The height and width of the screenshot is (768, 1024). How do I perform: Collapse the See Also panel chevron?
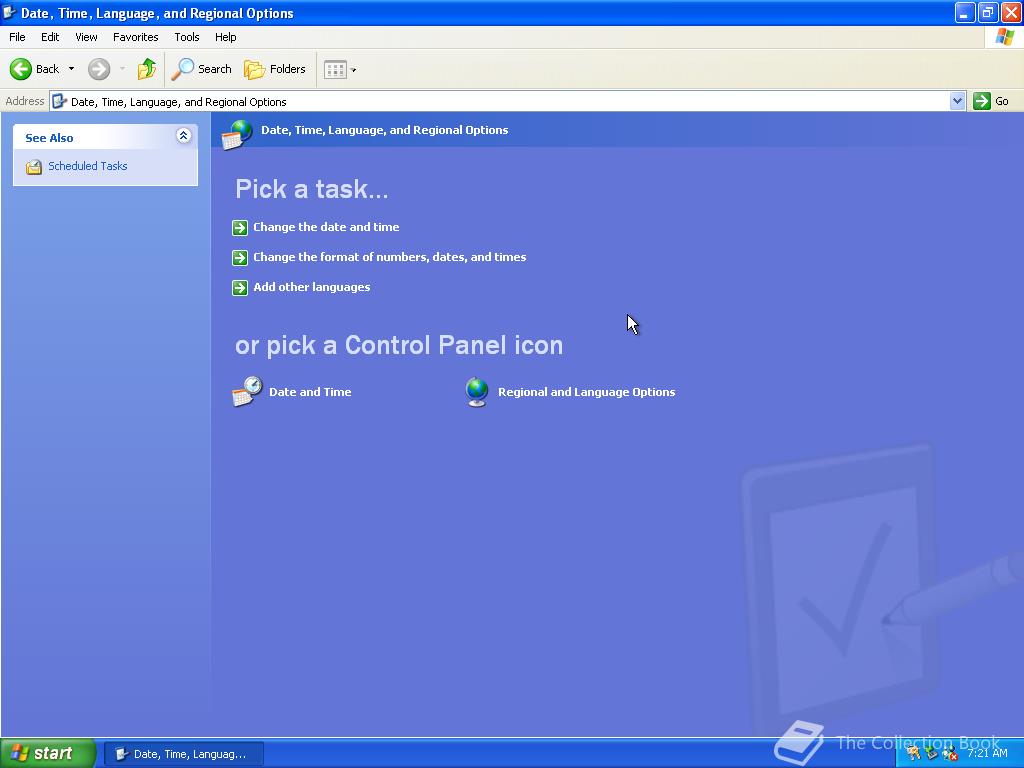point(184,136)
